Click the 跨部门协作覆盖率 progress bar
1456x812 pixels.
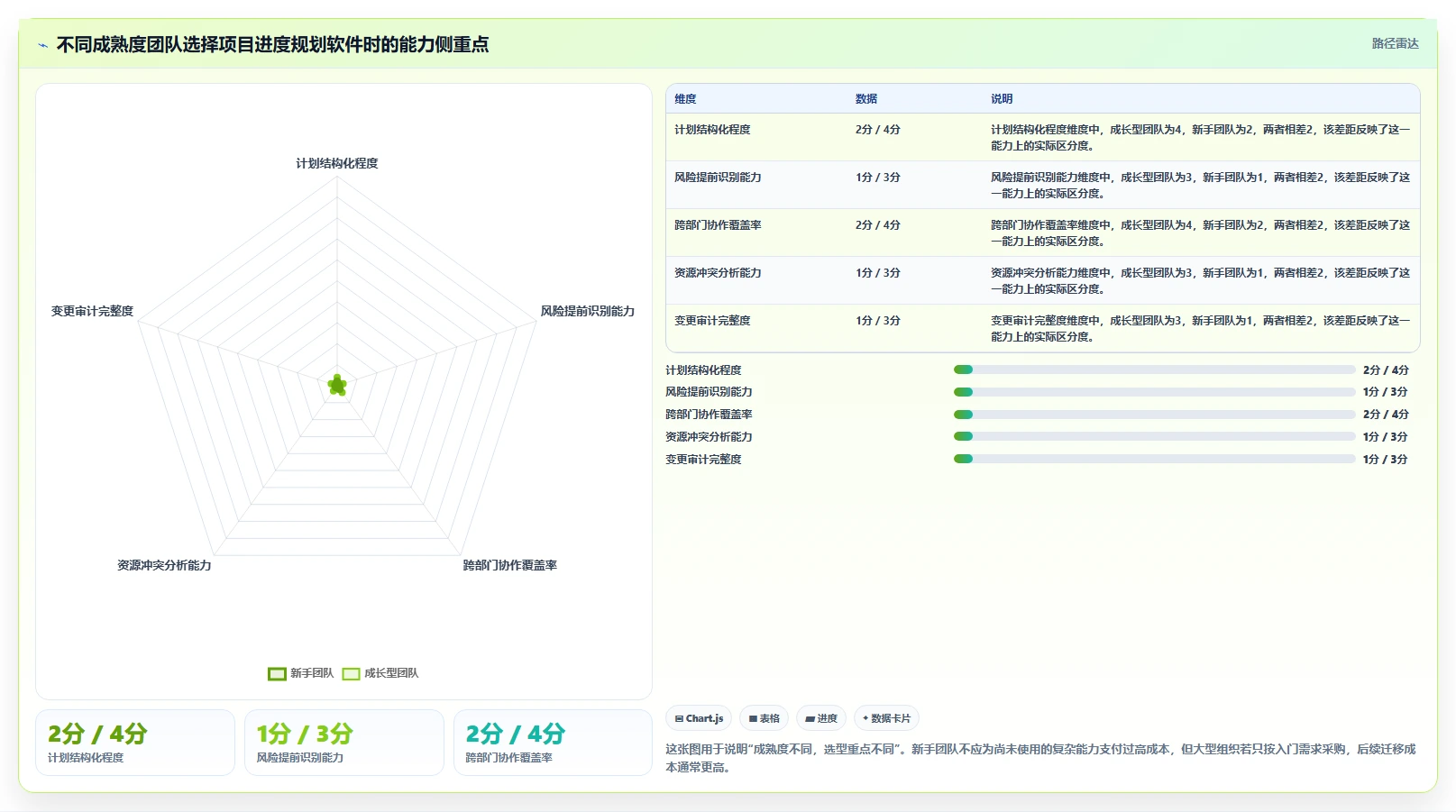pyautogui.click(x=1154, y=415)
